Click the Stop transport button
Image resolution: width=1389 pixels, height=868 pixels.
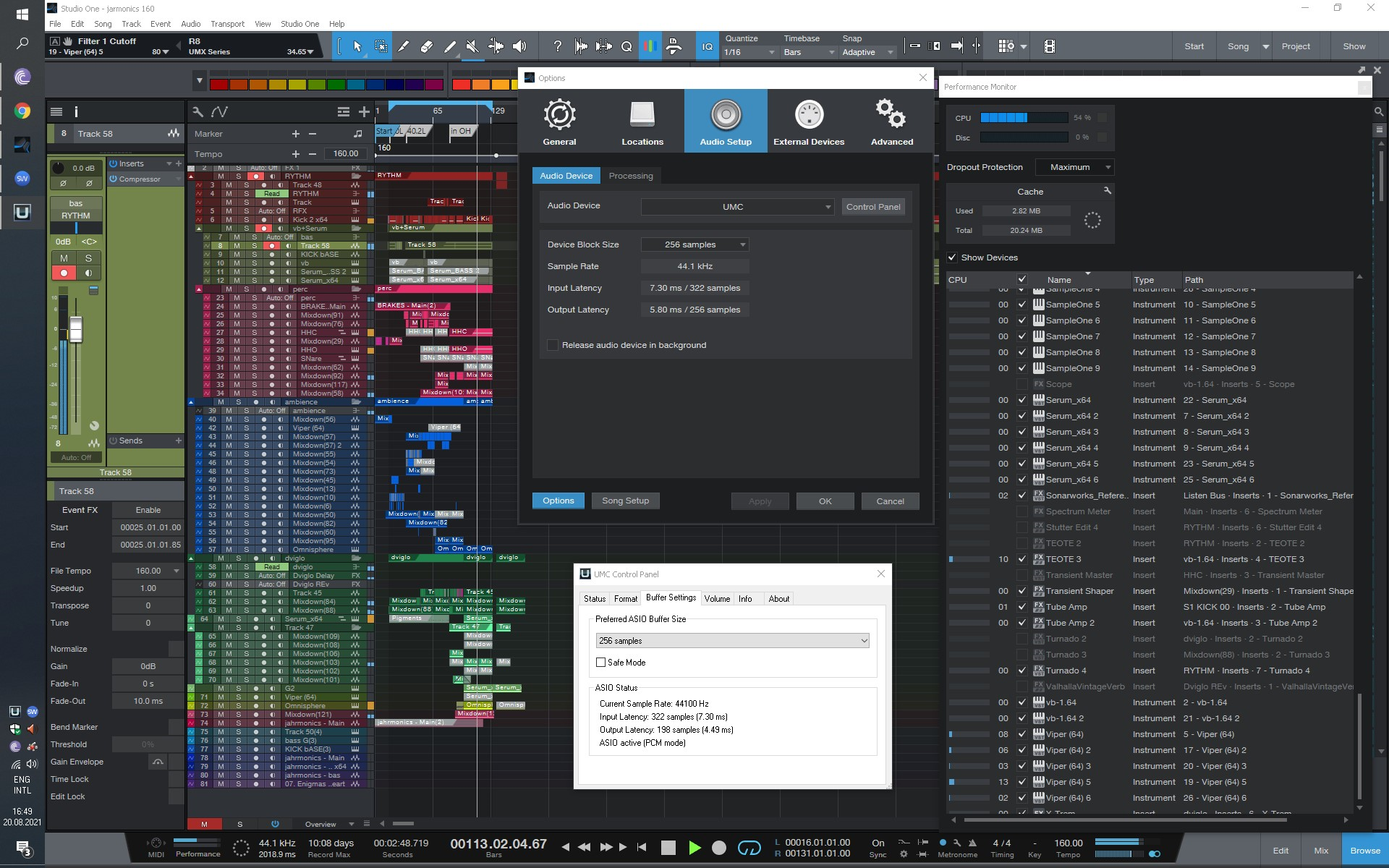(x=668, y=847)
